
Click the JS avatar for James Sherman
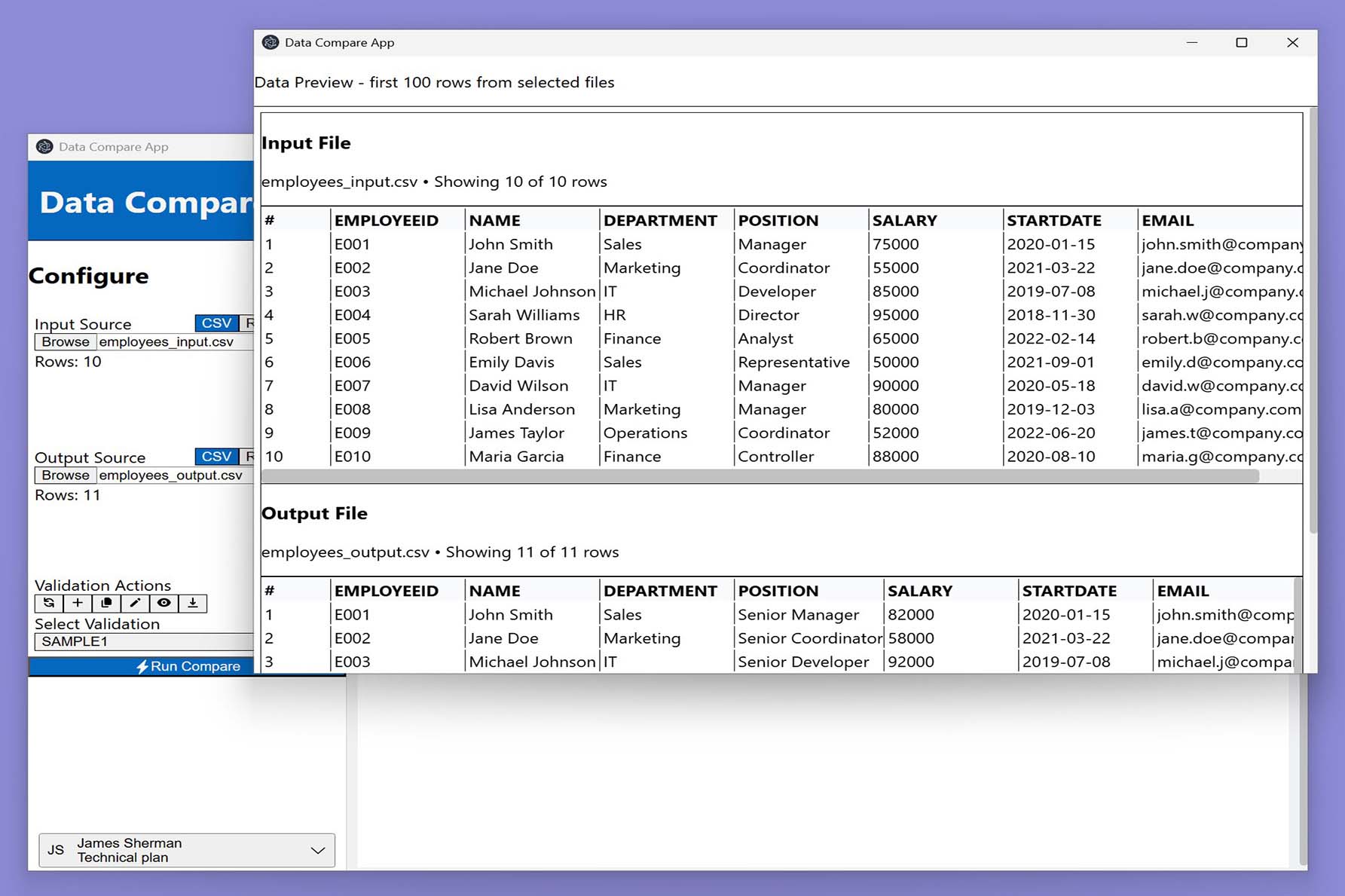(x=54, y=850)
